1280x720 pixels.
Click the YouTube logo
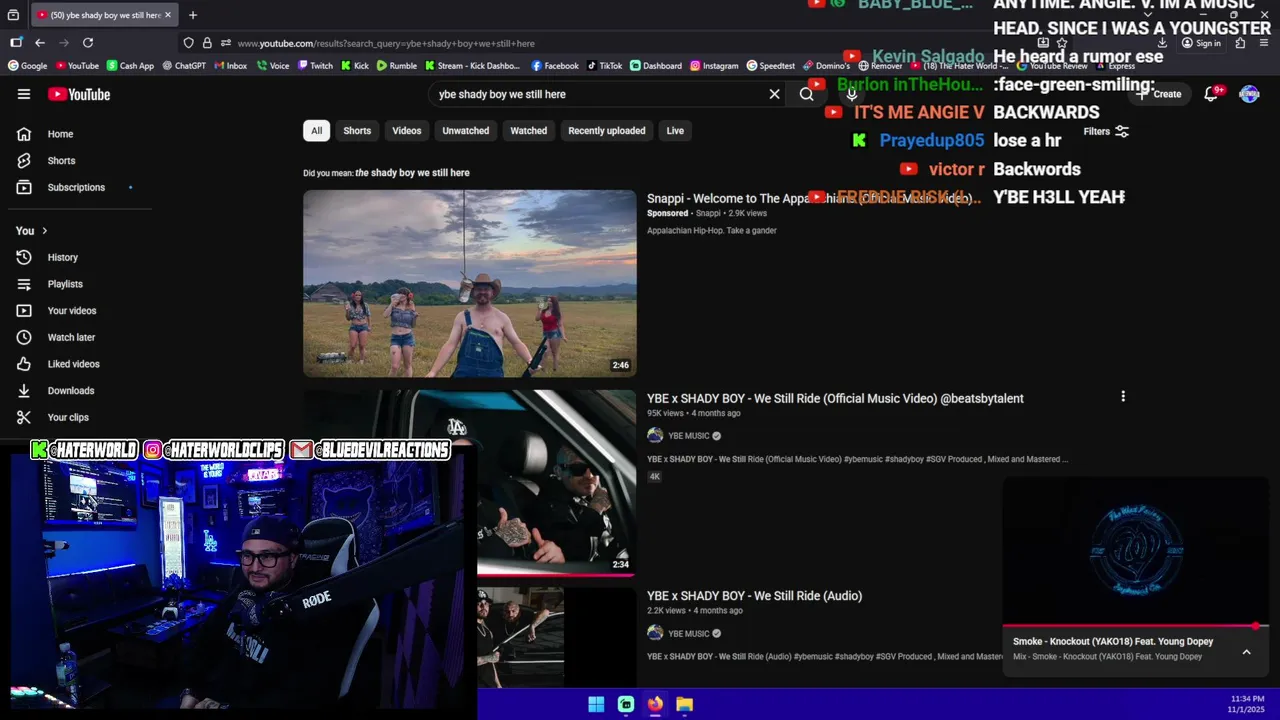tap(79, 94)
